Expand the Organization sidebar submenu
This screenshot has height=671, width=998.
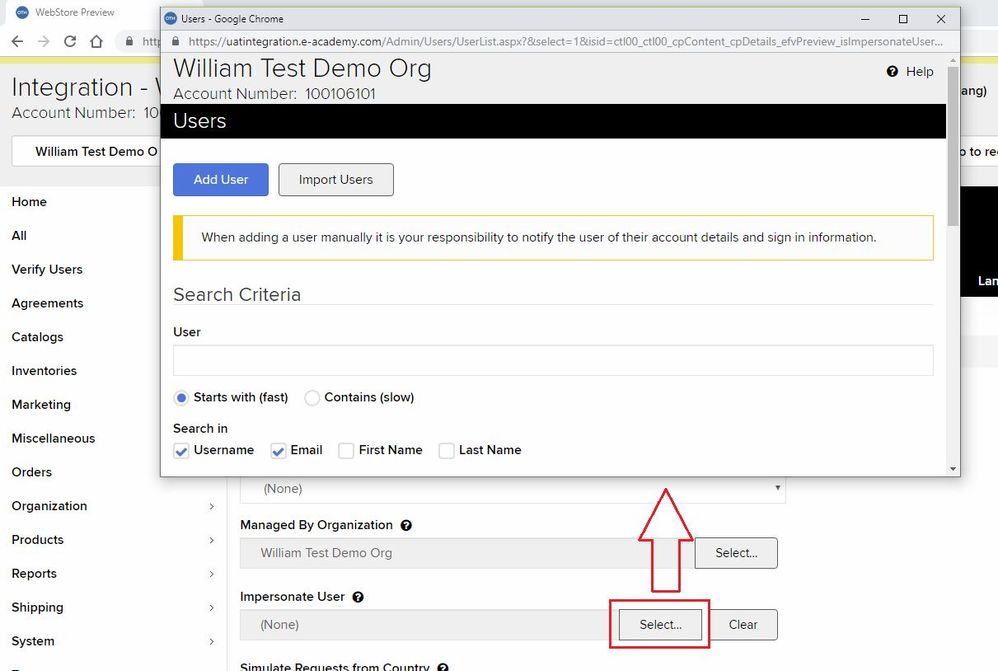pyautogui.click(x=211, y=507)
